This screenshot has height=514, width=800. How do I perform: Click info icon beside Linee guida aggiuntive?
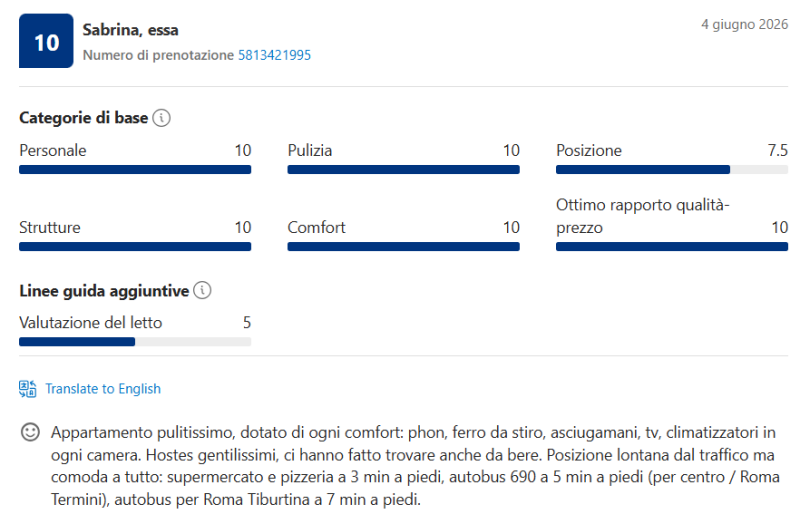click(x=203, y=290)
